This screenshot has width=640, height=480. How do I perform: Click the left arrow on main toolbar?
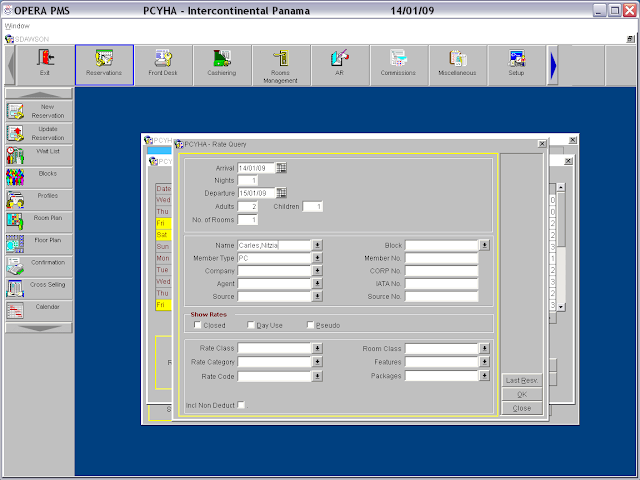[11, 65]
